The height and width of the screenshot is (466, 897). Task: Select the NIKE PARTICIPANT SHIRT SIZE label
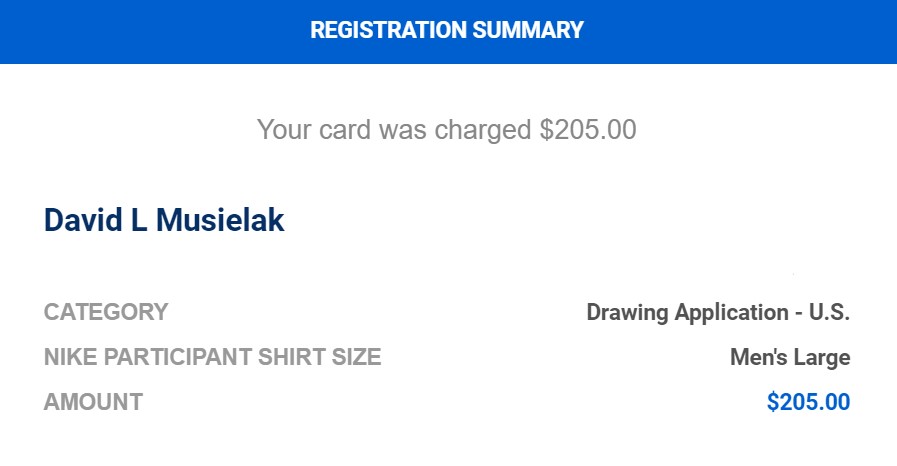213,357
